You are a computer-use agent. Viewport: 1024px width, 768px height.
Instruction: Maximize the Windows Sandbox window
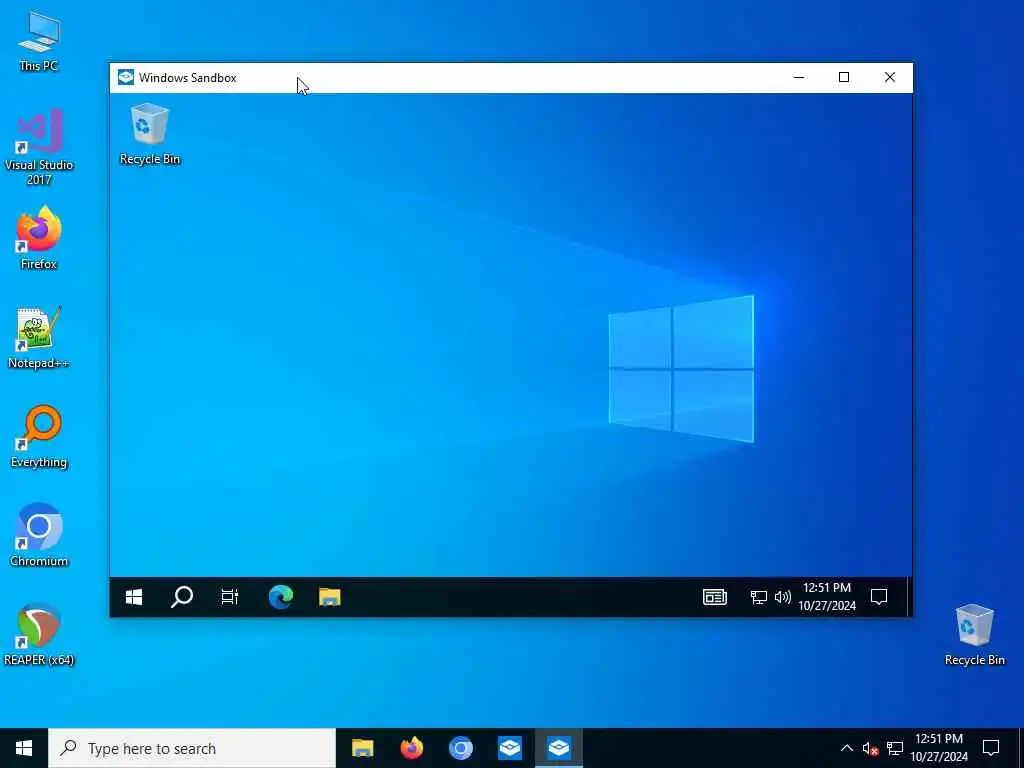tap(844, 77)
